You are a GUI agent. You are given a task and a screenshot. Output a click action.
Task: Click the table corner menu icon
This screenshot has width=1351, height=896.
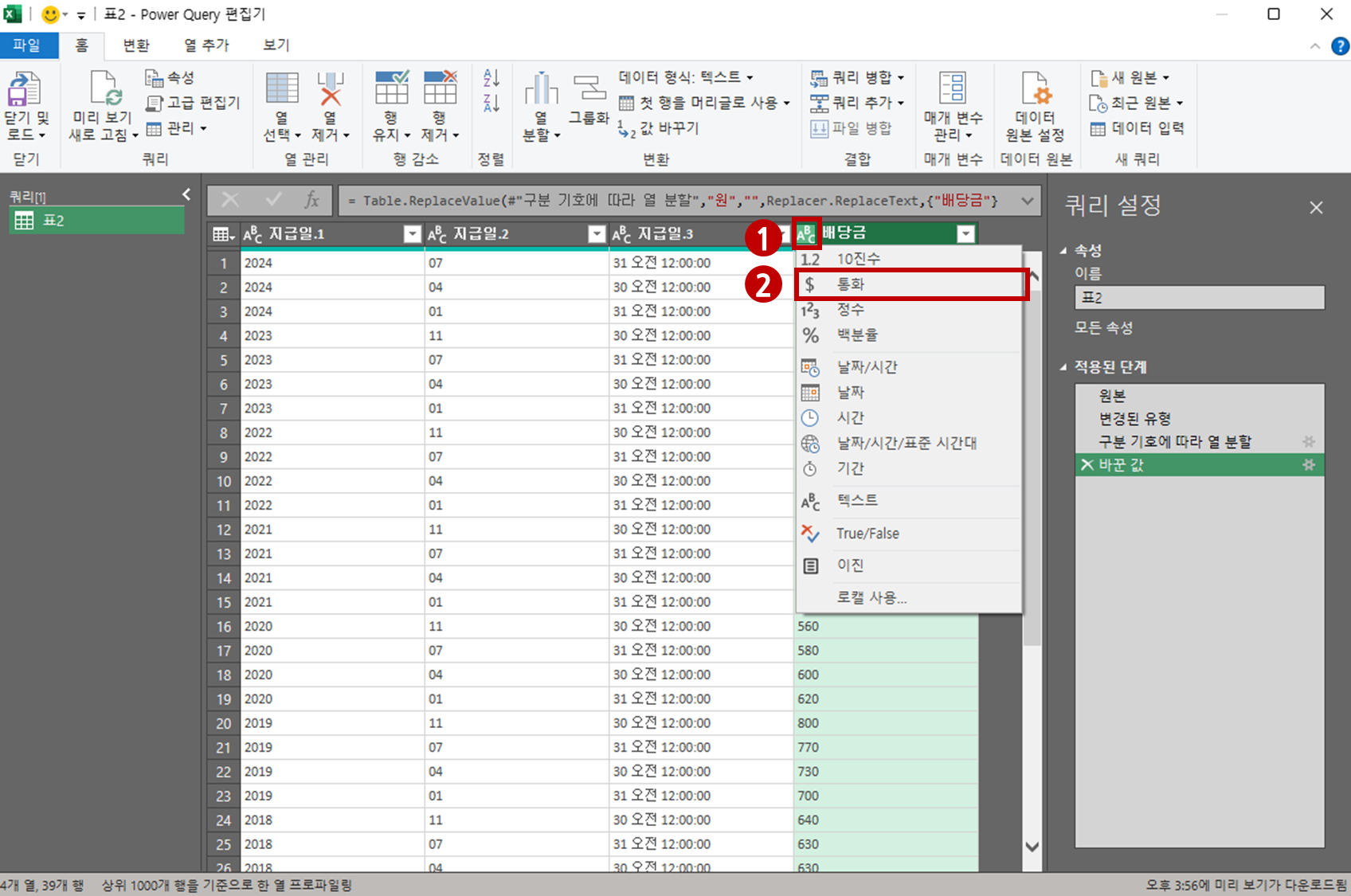pos(223,234)
